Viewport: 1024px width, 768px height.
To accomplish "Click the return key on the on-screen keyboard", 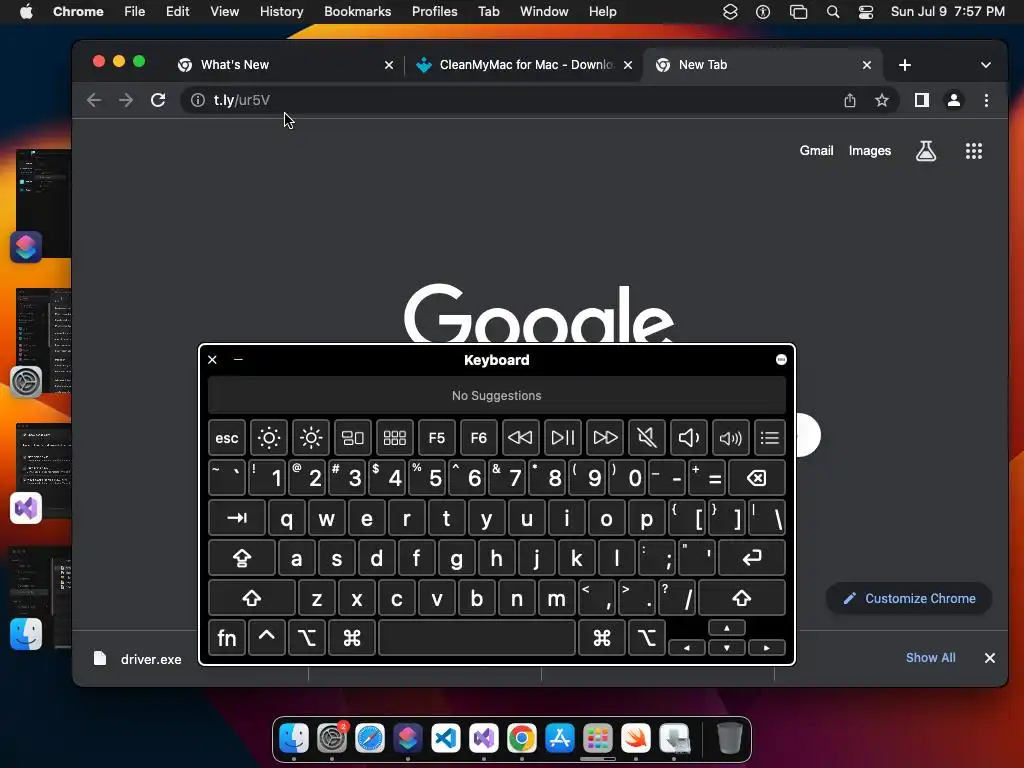I will [752, 558].
